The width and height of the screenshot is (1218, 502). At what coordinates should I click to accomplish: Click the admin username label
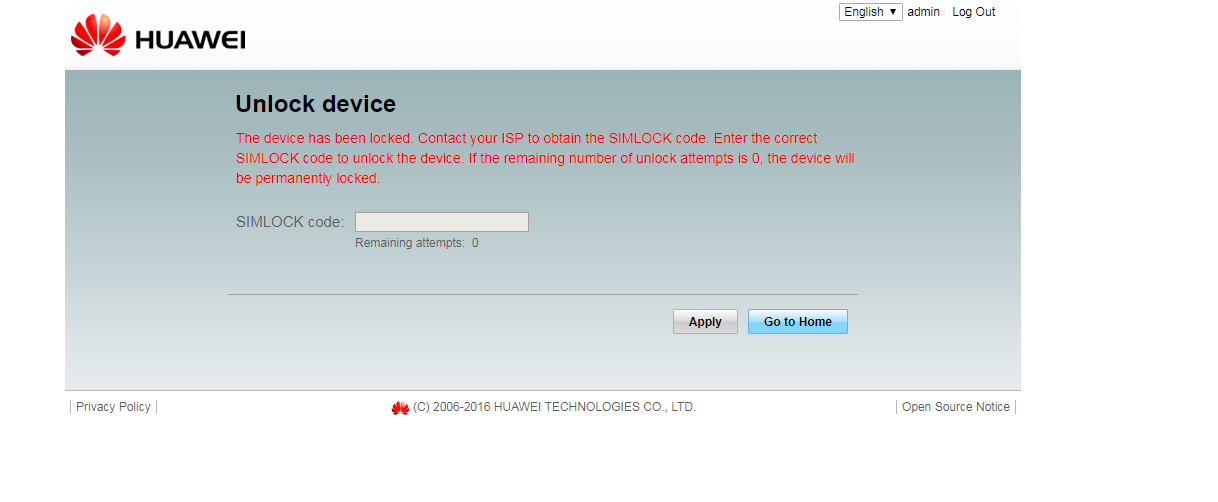(923, 12)
